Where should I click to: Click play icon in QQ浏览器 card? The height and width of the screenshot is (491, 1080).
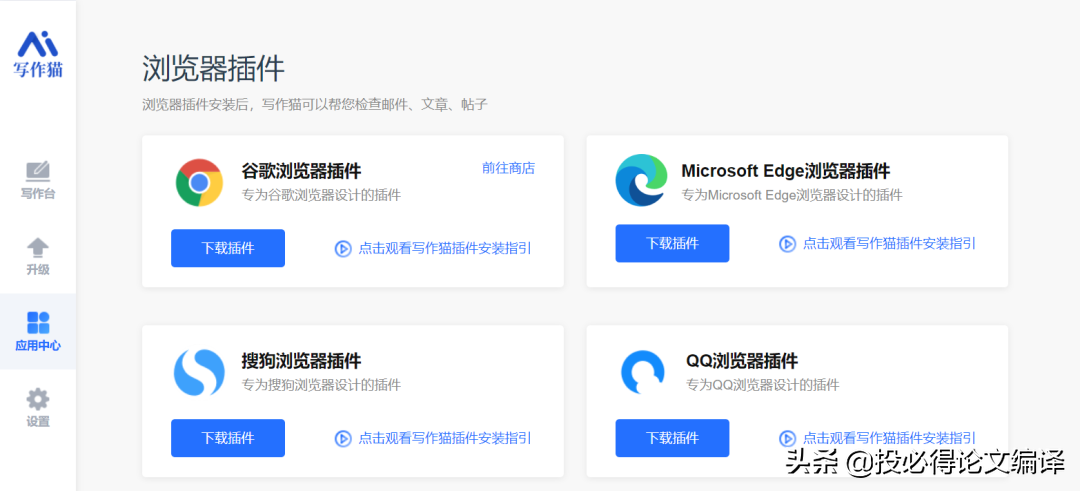pos(787,439)
